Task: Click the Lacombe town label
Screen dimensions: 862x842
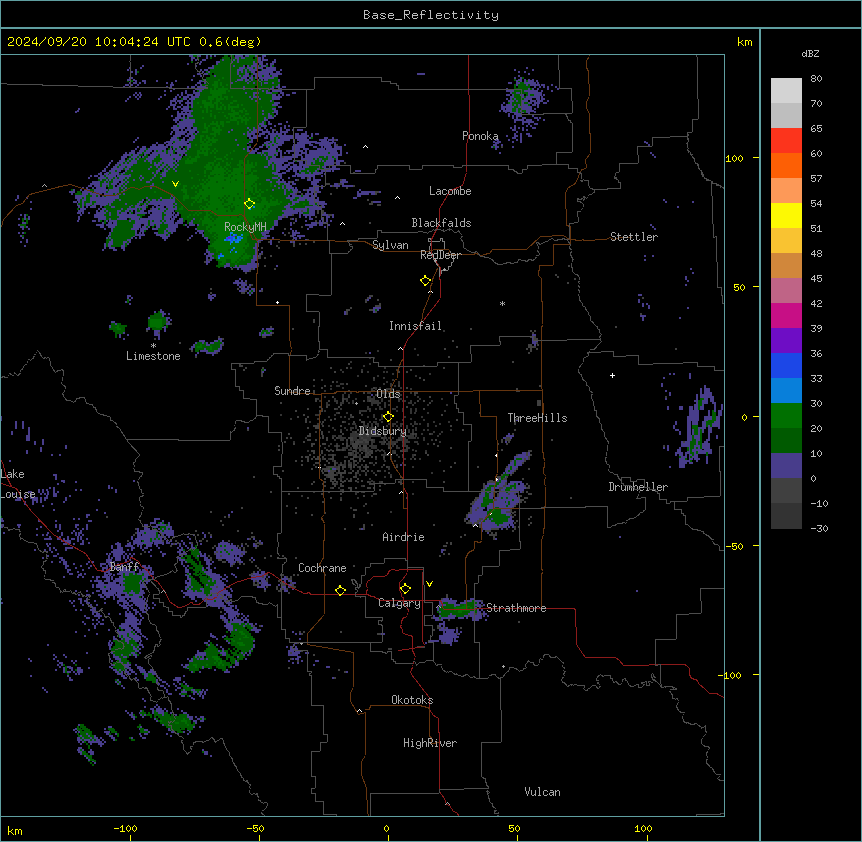Action: [x=450, y=191]
